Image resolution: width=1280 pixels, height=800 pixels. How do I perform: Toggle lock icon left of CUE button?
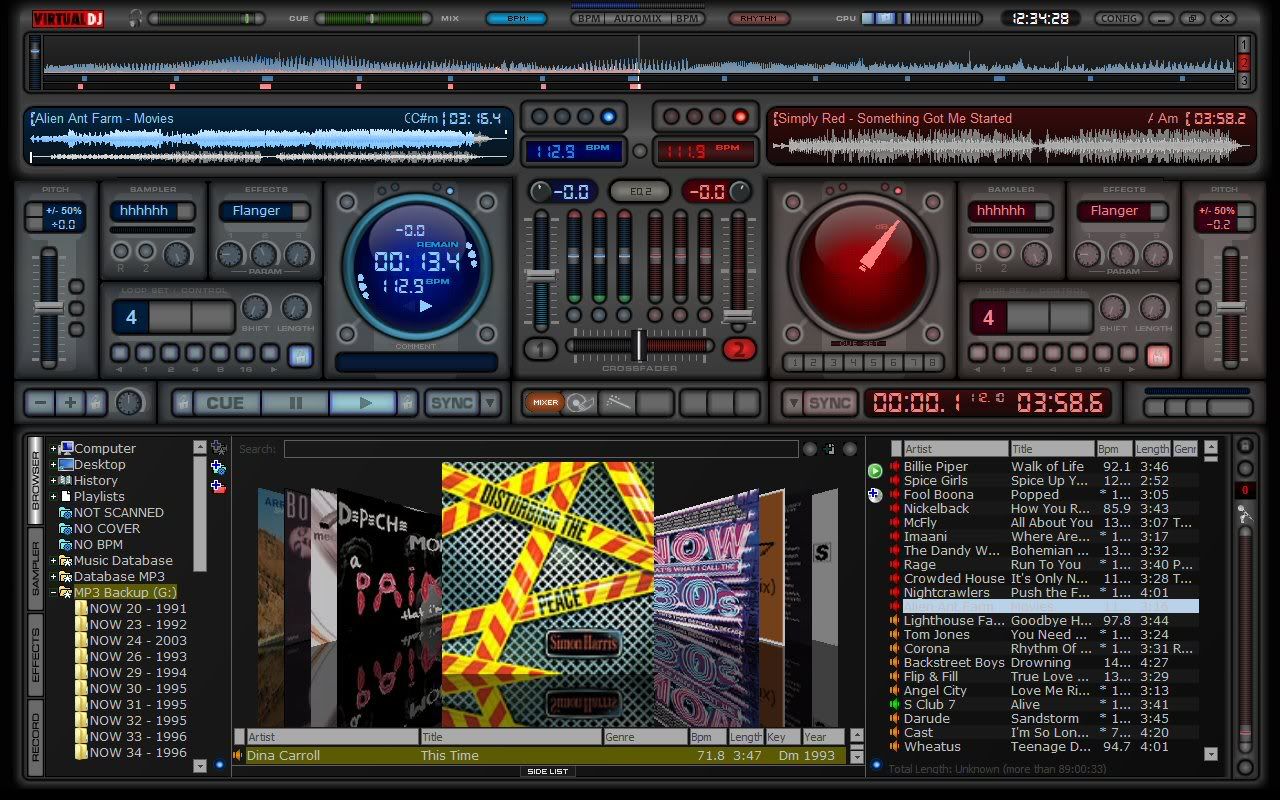pos(182,403)
